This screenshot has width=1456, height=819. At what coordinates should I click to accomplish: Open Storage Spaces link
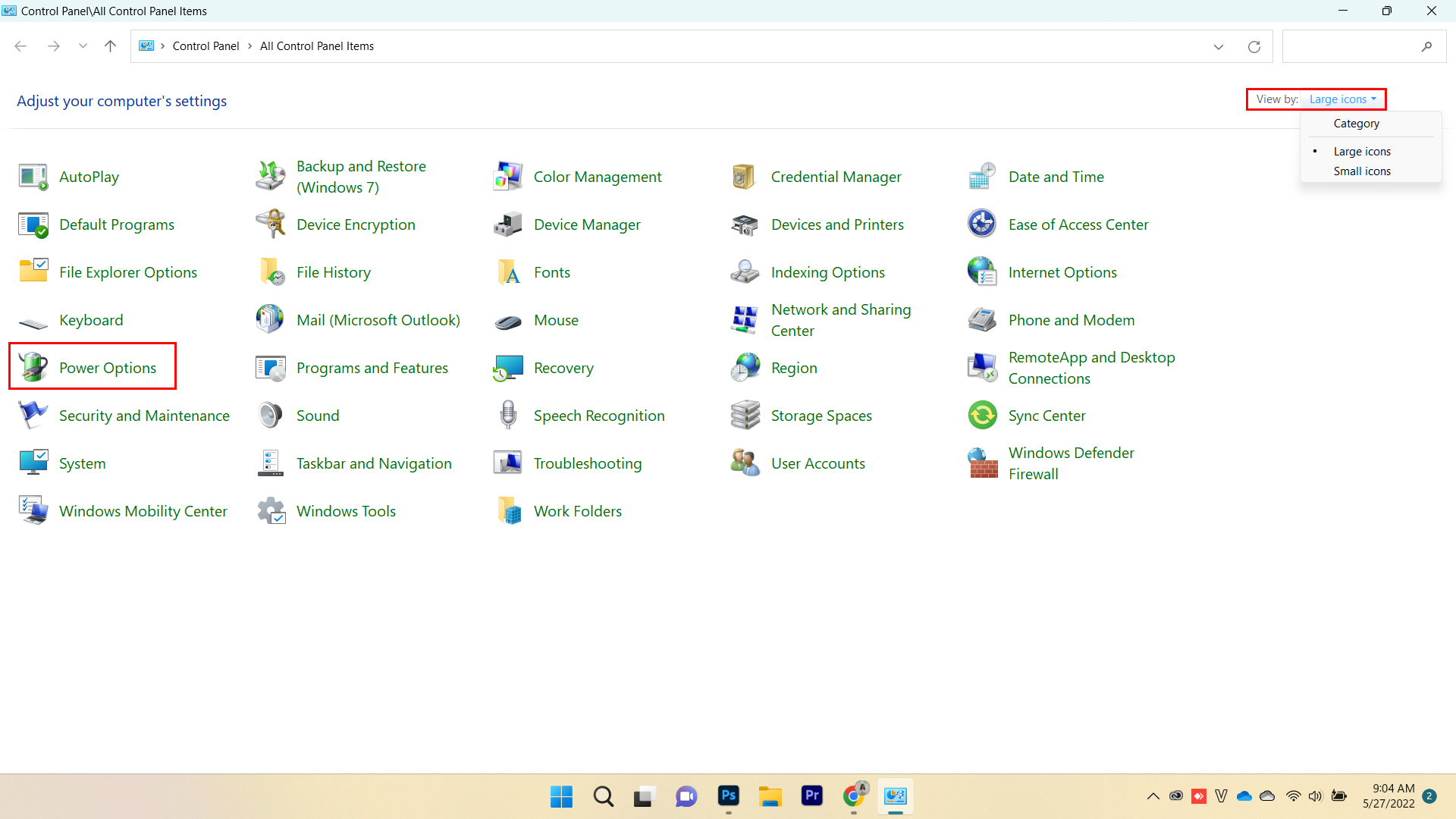coord(821,416)
